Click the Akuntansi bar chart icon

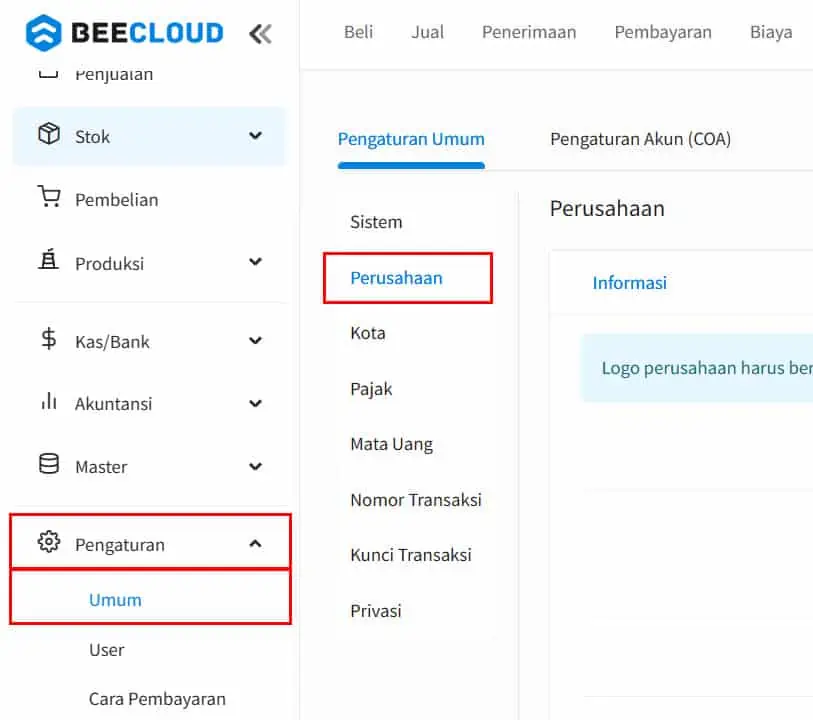click(49, 401)
